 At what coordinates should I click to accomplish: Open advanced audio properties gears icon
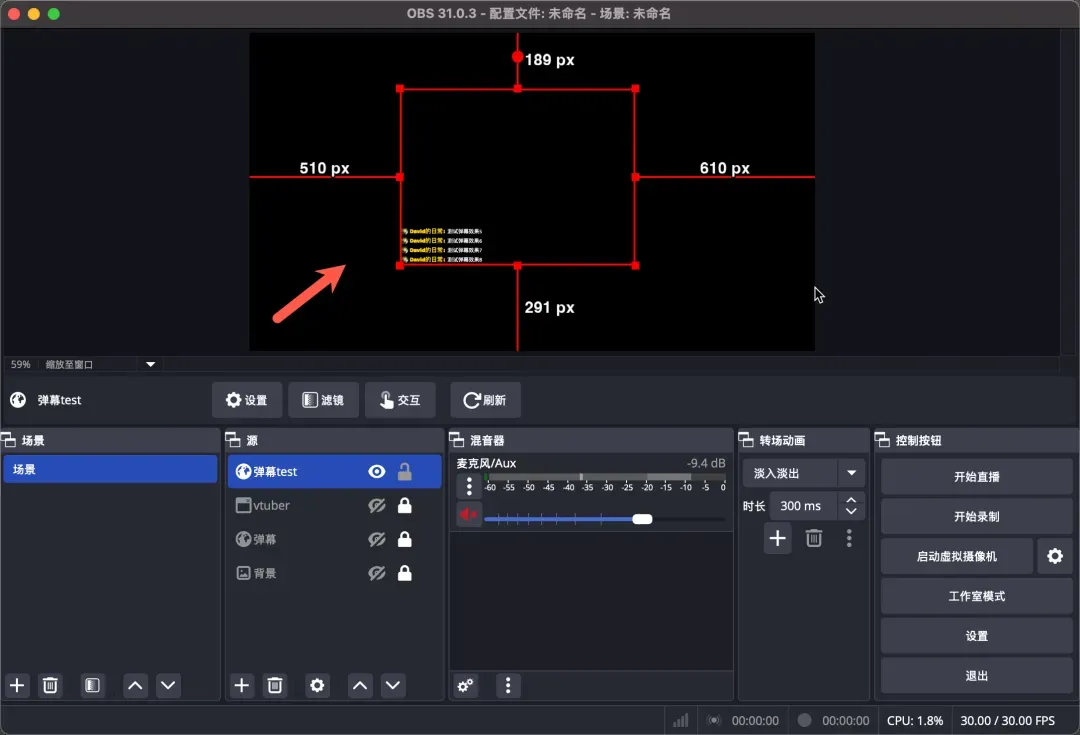[466, 685]
